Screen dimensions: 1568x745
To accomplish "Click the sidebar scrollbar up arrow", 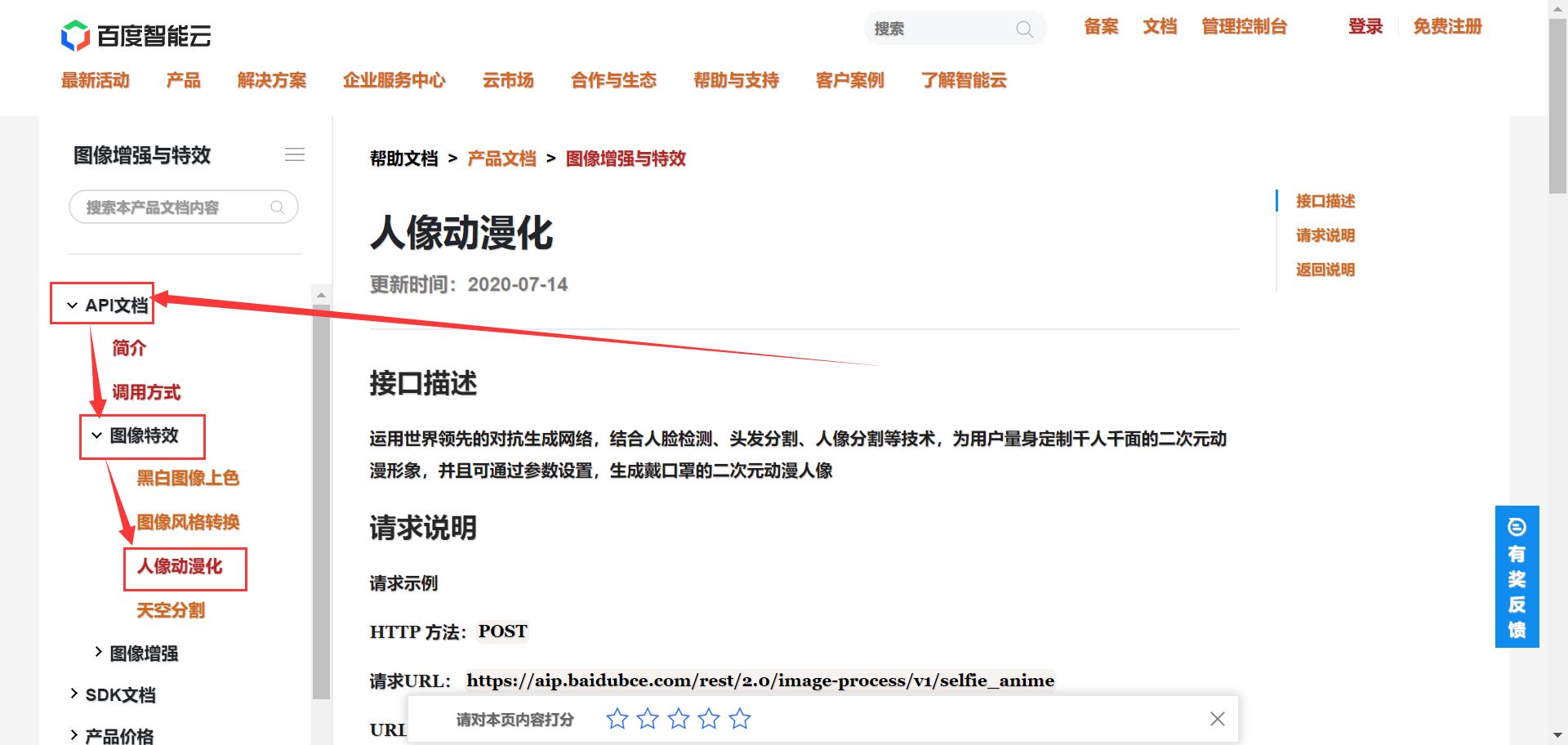I will (x=321, y=295).
